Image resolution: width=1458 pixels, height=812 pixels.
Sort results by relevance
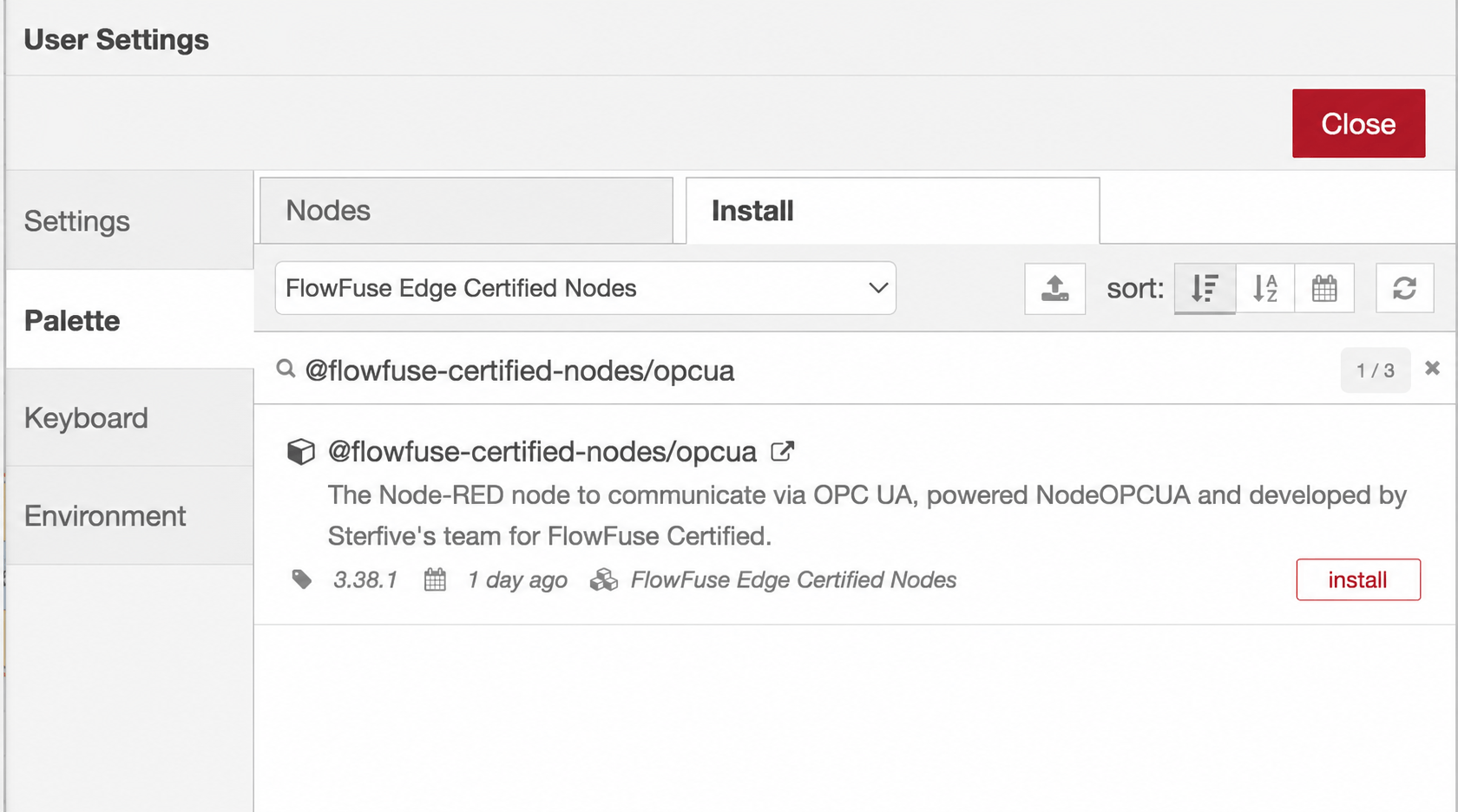(x=1205, y=288)
